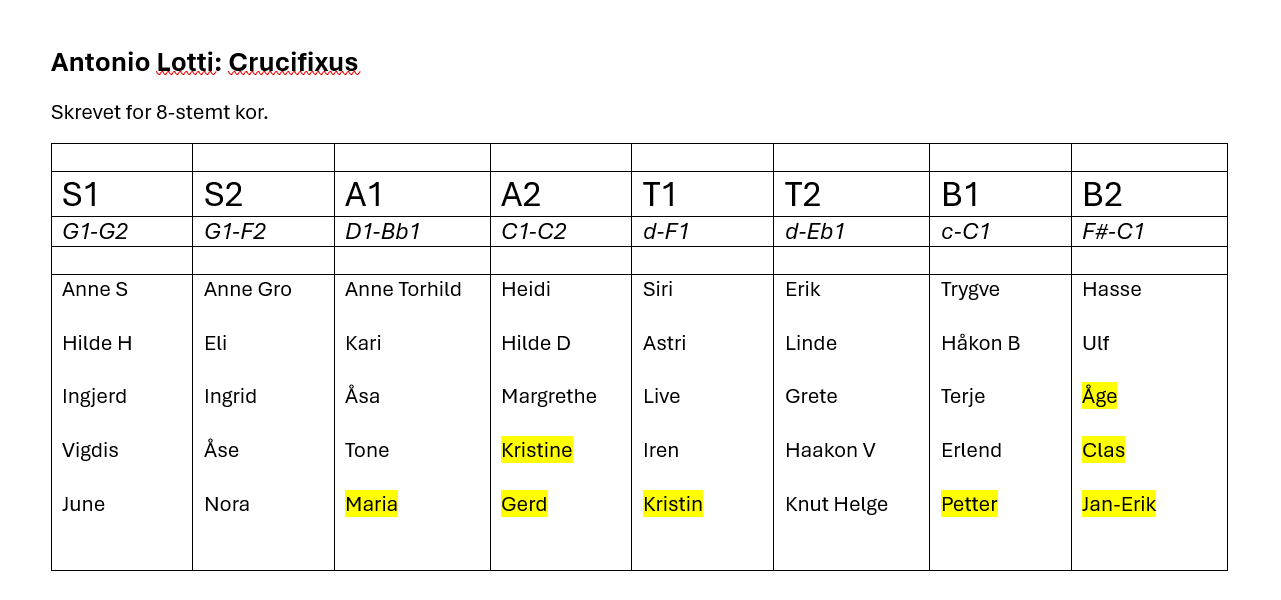Click the range text d-Eb1
The height and width of the screenshot is (600, 1281).
[815, 231]
